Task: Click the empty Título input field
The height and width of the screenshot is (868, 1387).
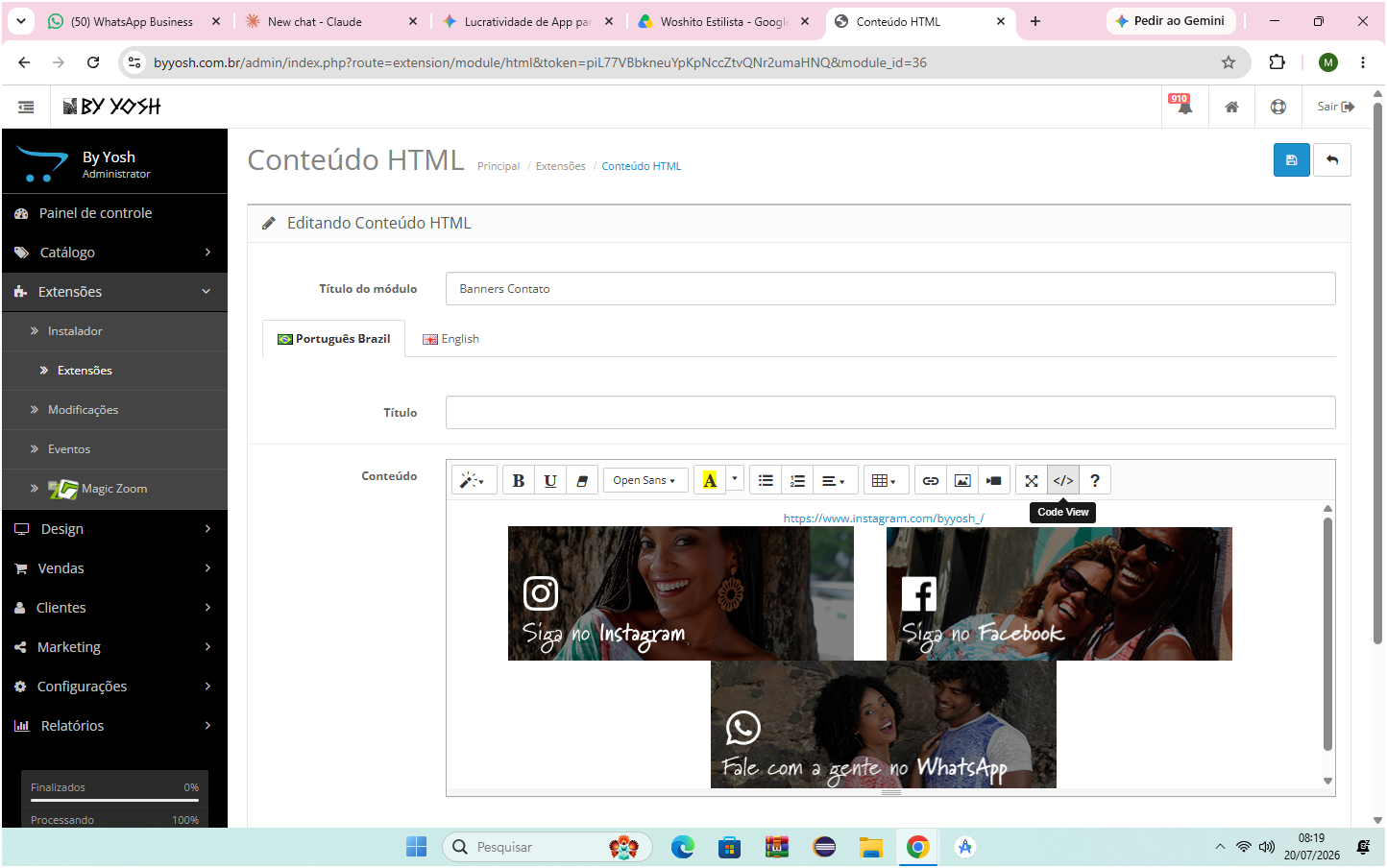Action: click(x=890, y=413)
